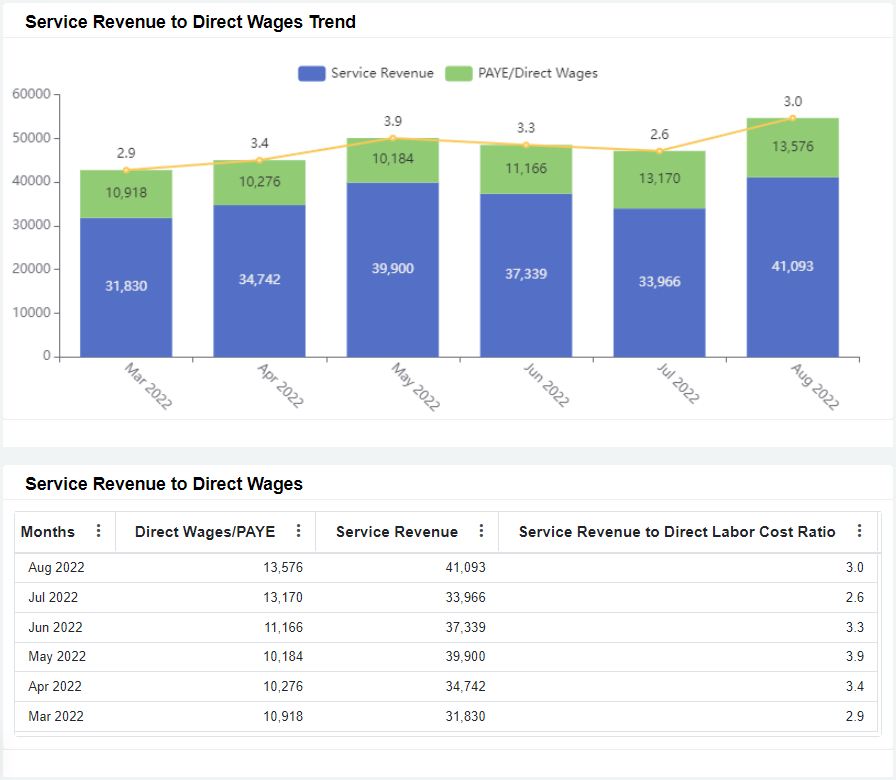Click the line marker above Jul 2022 showing 2.6
This screenshot has height=780, width=896.
point(659,150)
